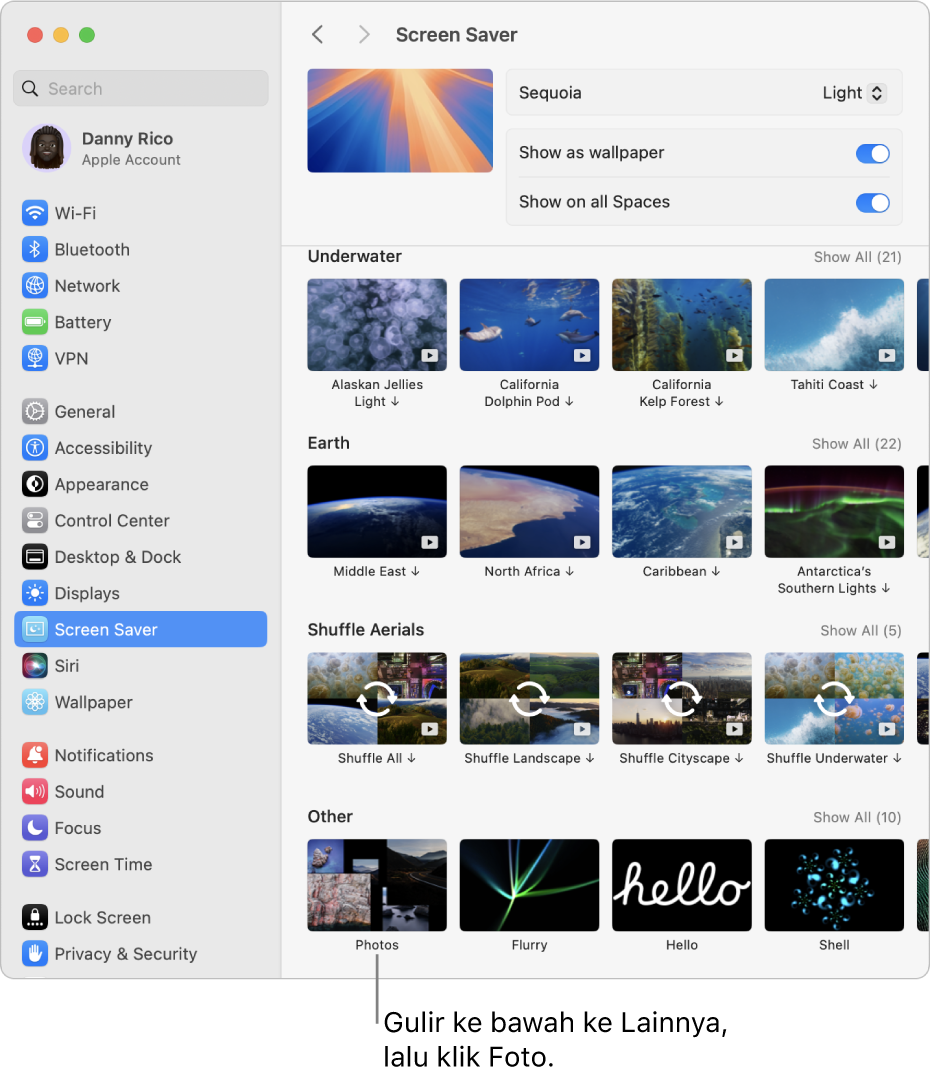Expand Show All (10) Other list

(x=857, y=817)
